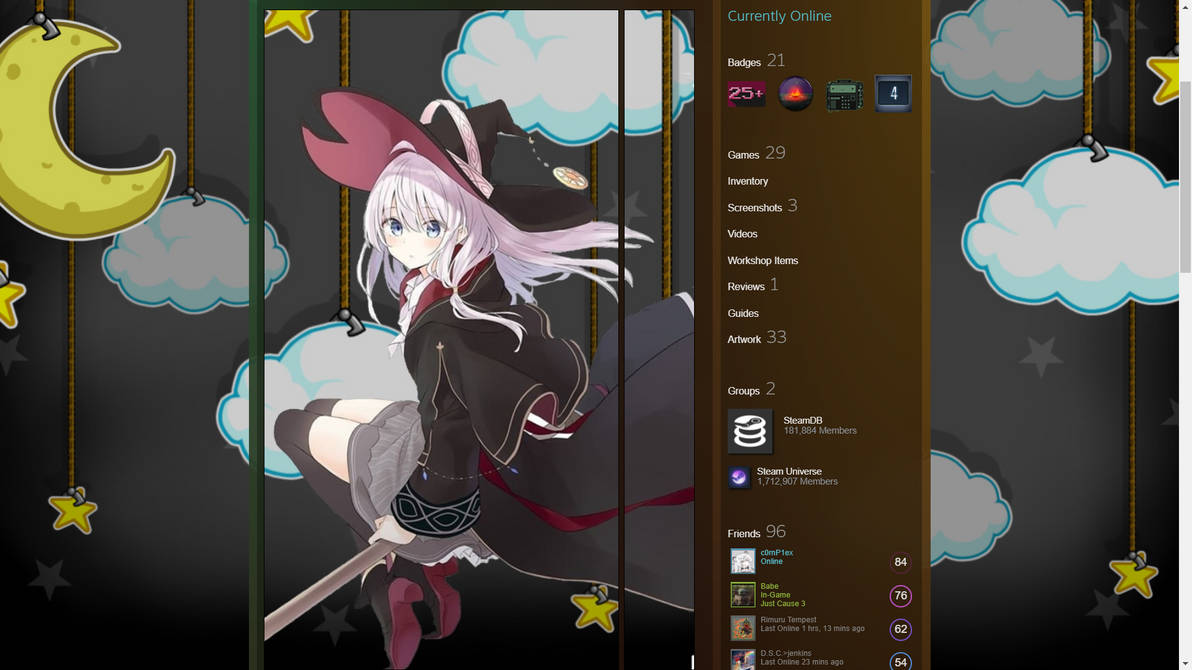Click c0mP1ex's level 84 badge
The image size is (1192, 670).
point(900,561)
